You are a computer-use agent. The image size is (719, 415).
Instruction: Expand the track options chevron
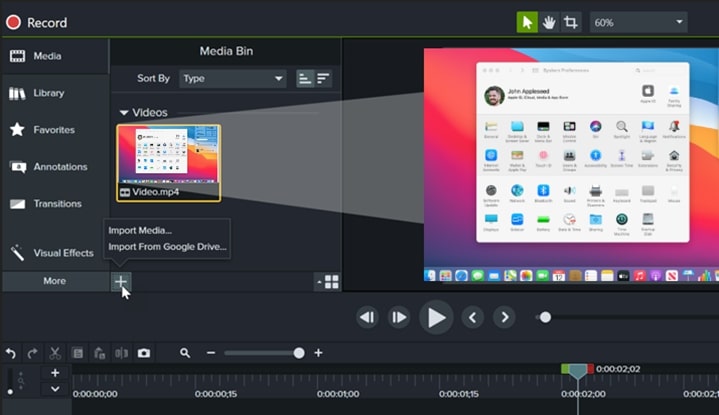pyautogui.click(x=55, y=389)
